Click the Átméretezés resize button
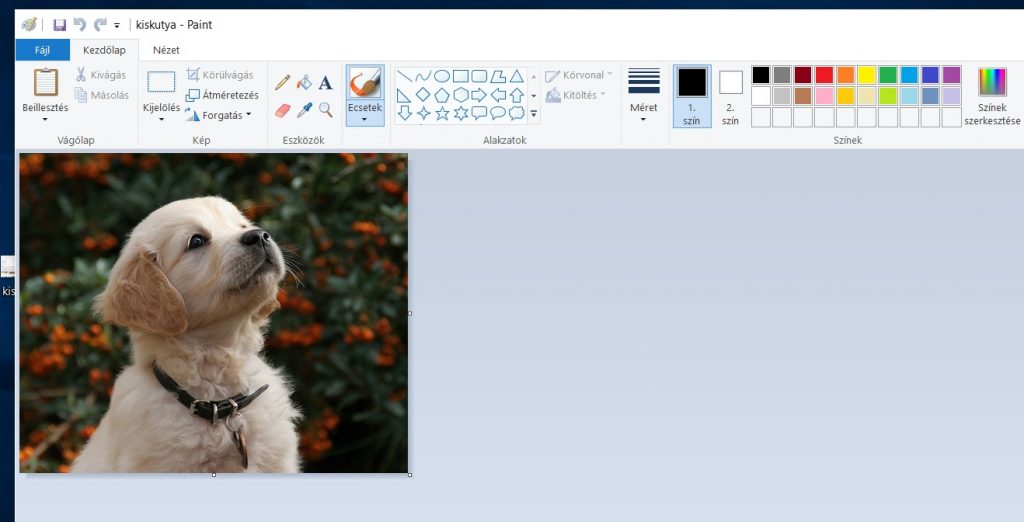Viewport: 1024px width, 522px height. click(x=222, y=95)
